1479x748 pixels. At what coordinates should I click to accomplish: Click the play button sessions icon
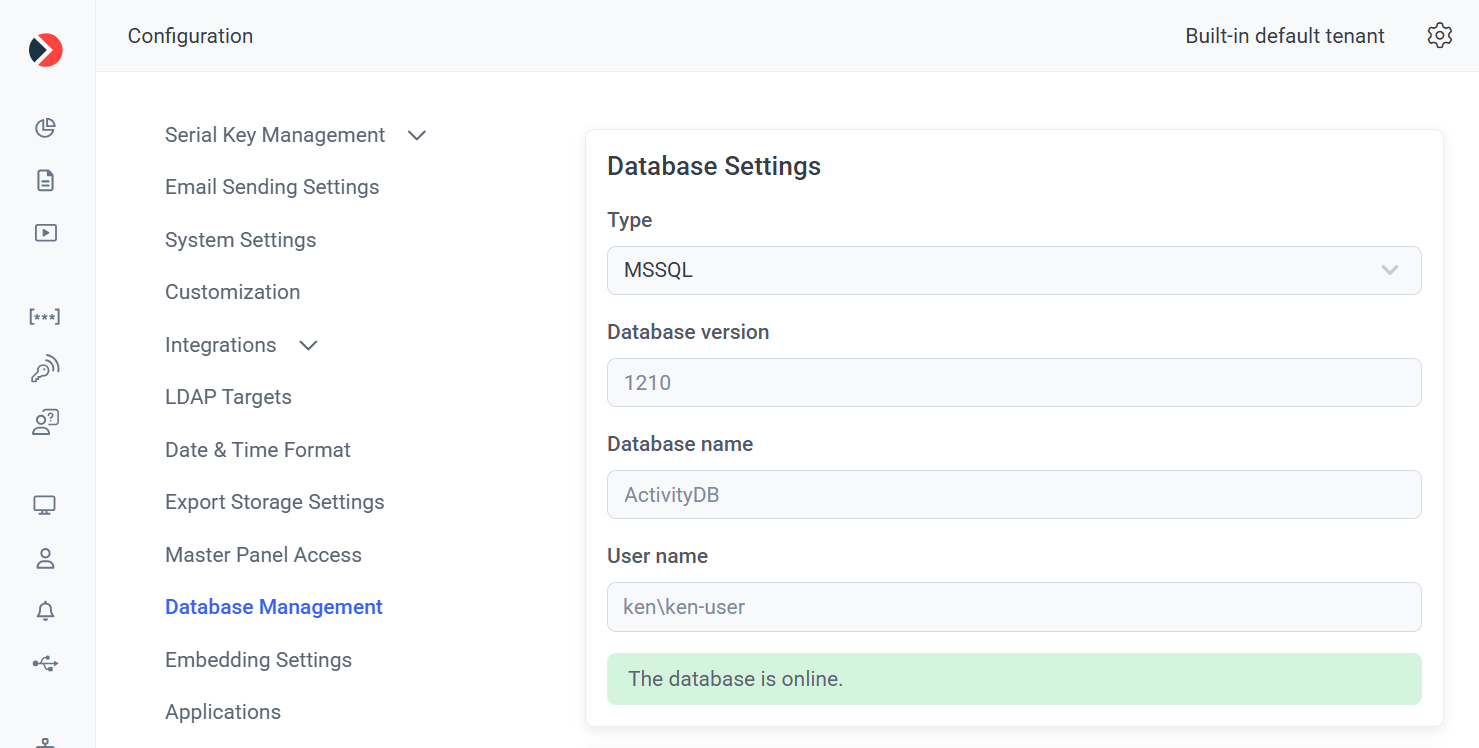click(45, 233)
